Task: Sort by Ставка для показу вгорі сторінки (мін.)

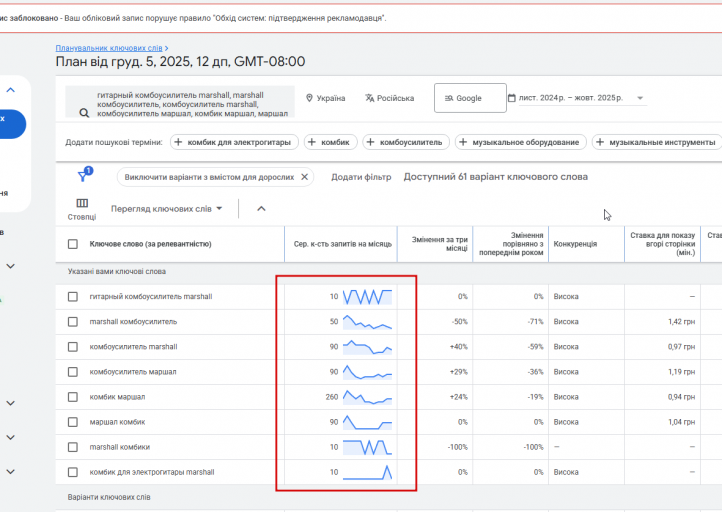Action: click(x=662, y=244)
